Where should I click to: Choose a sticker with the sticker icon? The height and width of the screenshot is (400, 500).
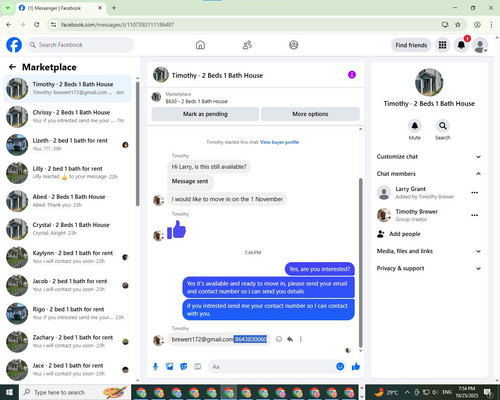(184, 367)
